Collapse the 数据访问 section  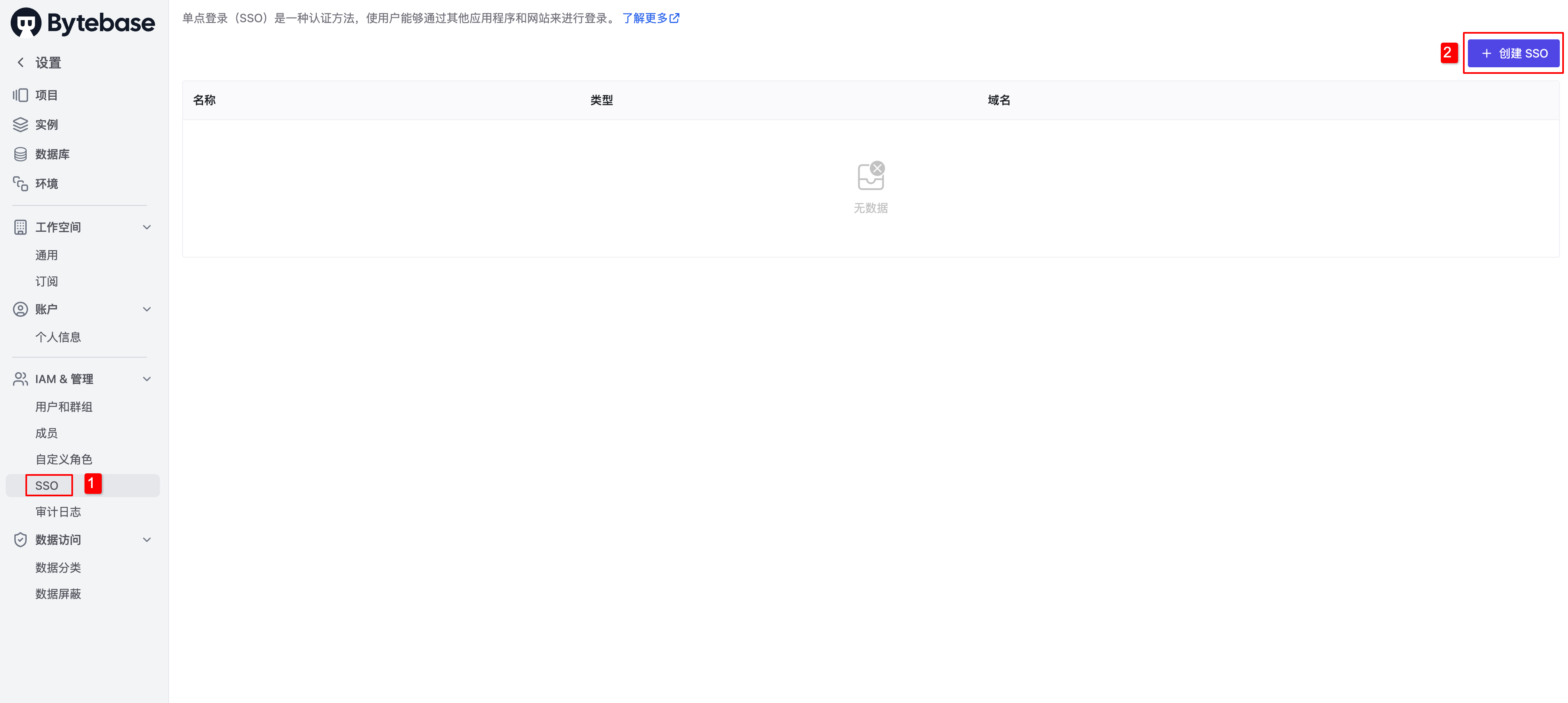147,539
